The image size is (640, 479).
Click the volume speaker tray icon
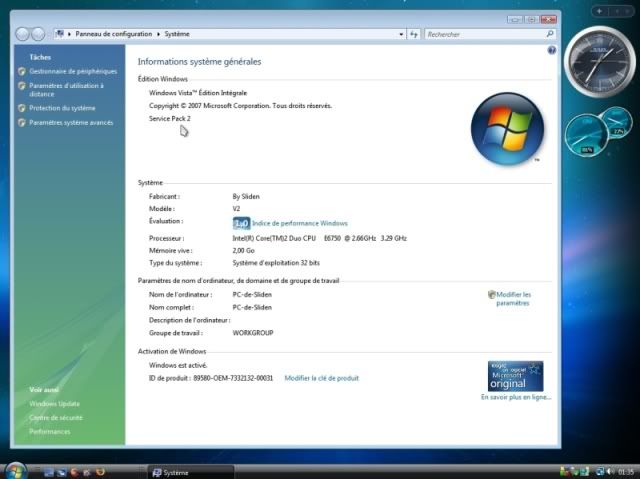[x=611, y=472]
